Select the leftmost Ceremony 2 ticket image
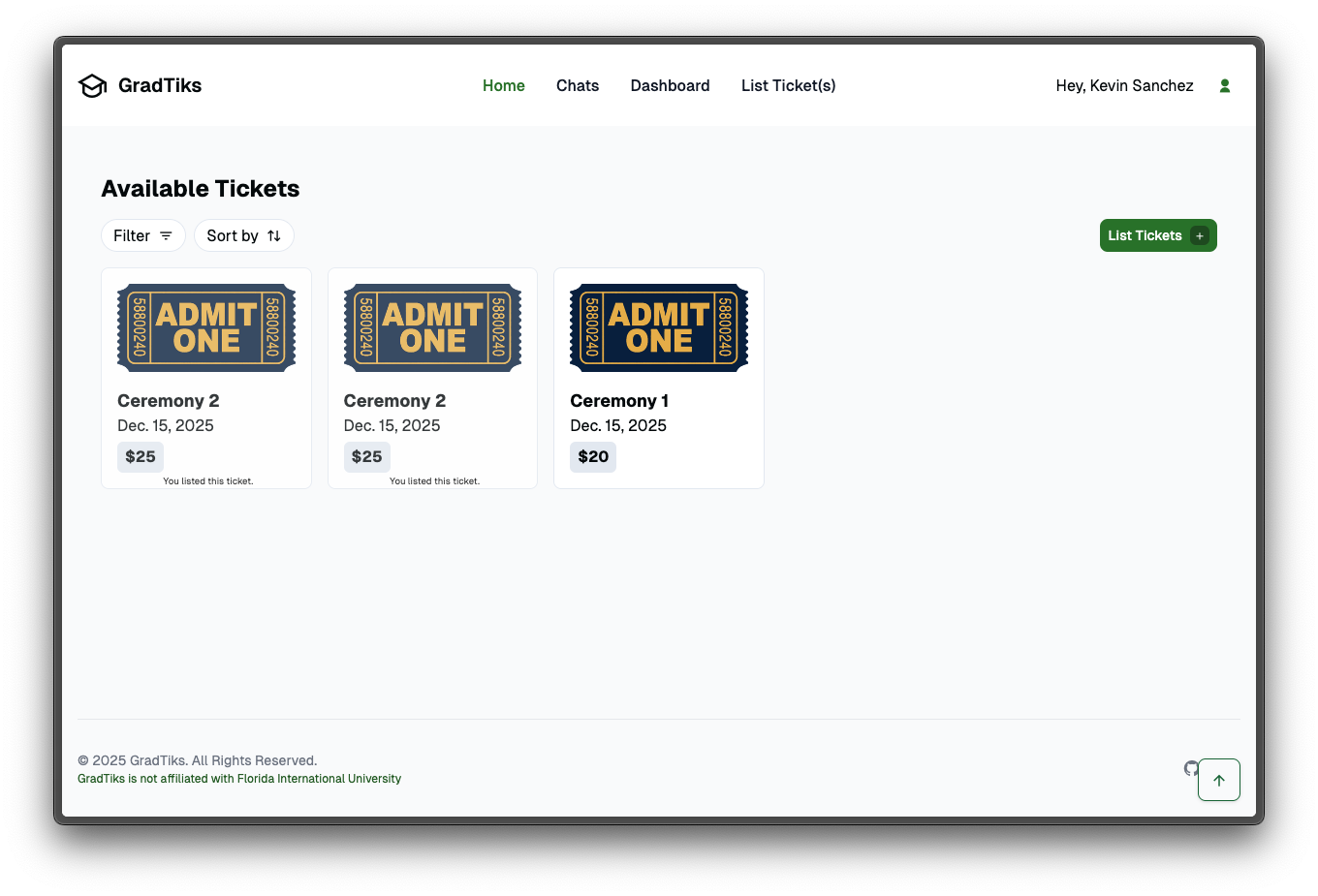1318x896 pixels. [206, 327]
